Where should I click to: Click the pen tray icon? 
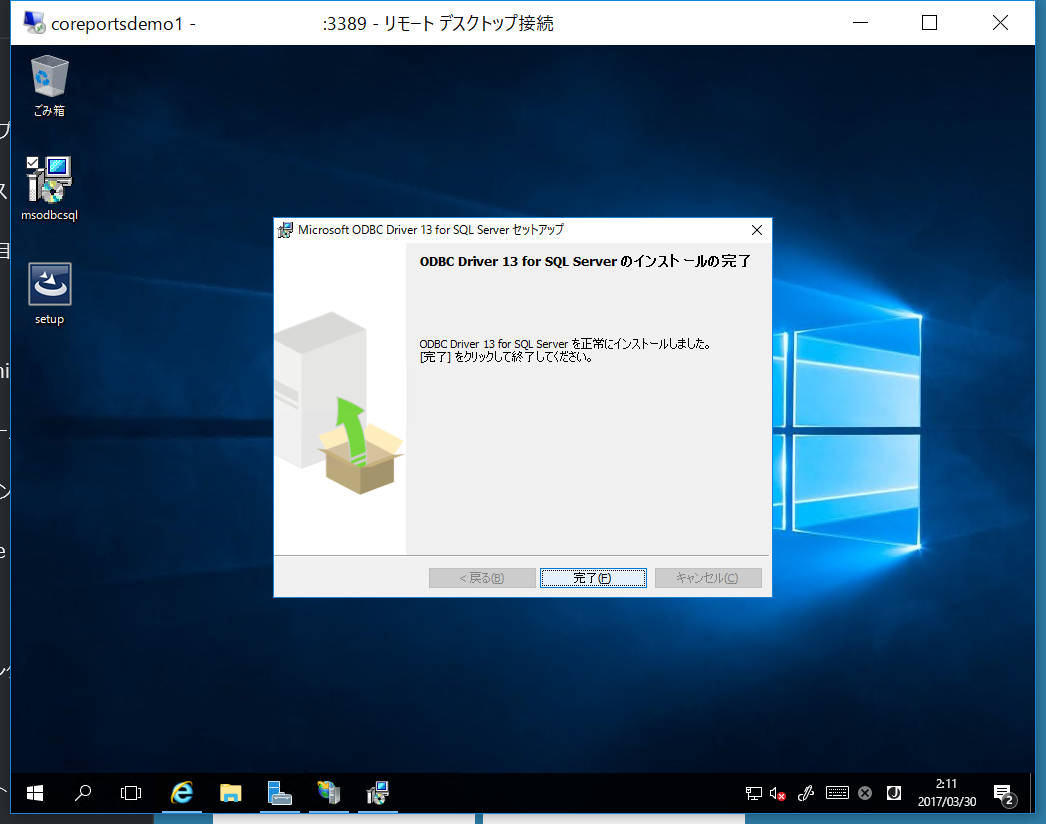click(x=806, y=793)
